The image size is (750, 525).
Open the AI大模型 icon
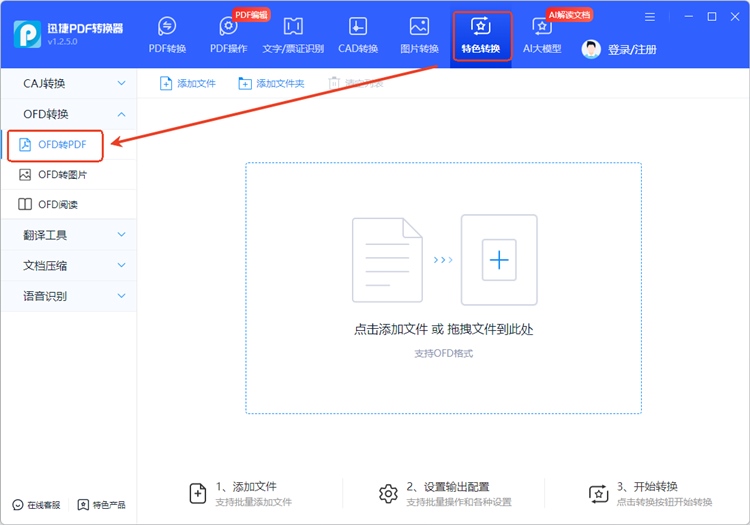coord(542,26)
